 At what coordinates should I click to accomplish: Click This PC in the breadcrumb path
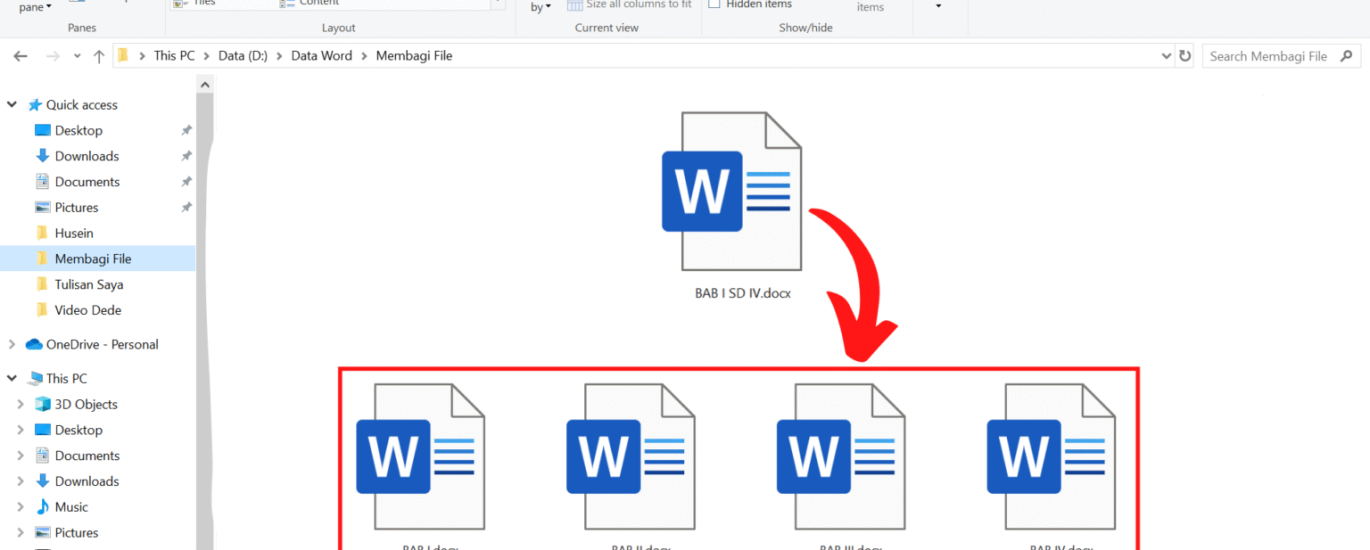pyautogui.click(x=174, y=56)
